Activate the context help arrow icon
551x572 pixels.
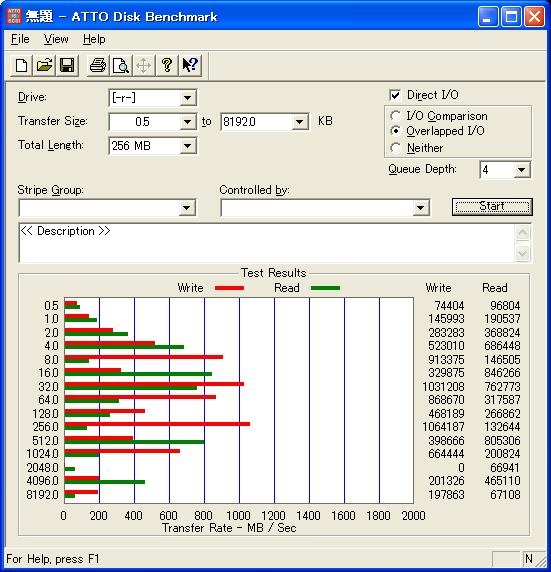(x=190, y=66)
